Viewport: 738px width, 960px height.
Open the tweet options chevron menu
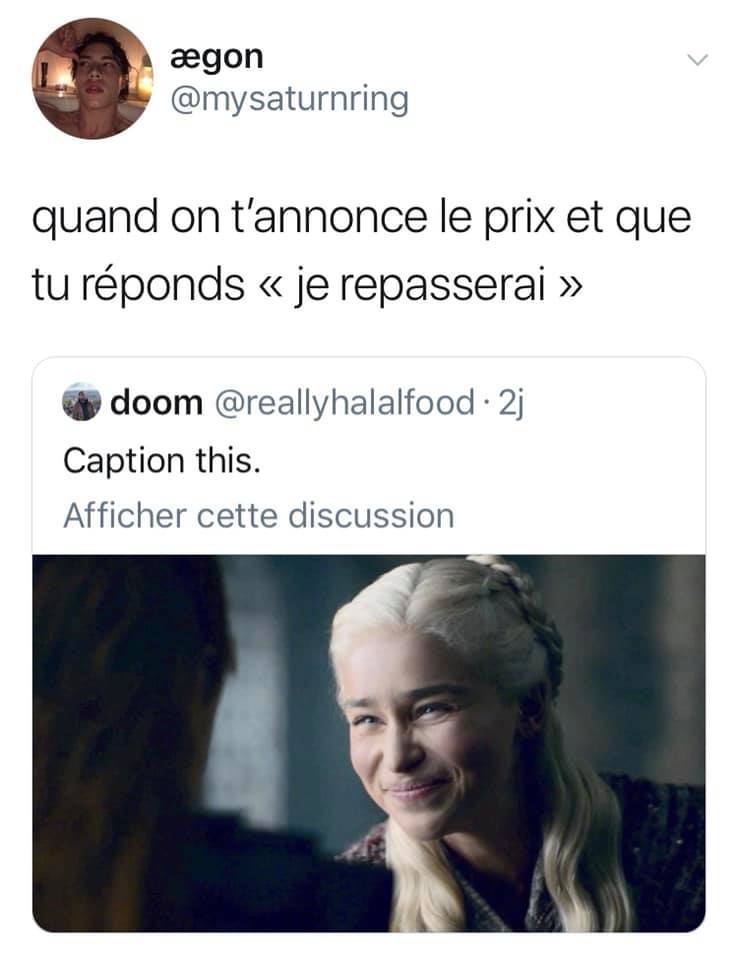click(698, 60)
